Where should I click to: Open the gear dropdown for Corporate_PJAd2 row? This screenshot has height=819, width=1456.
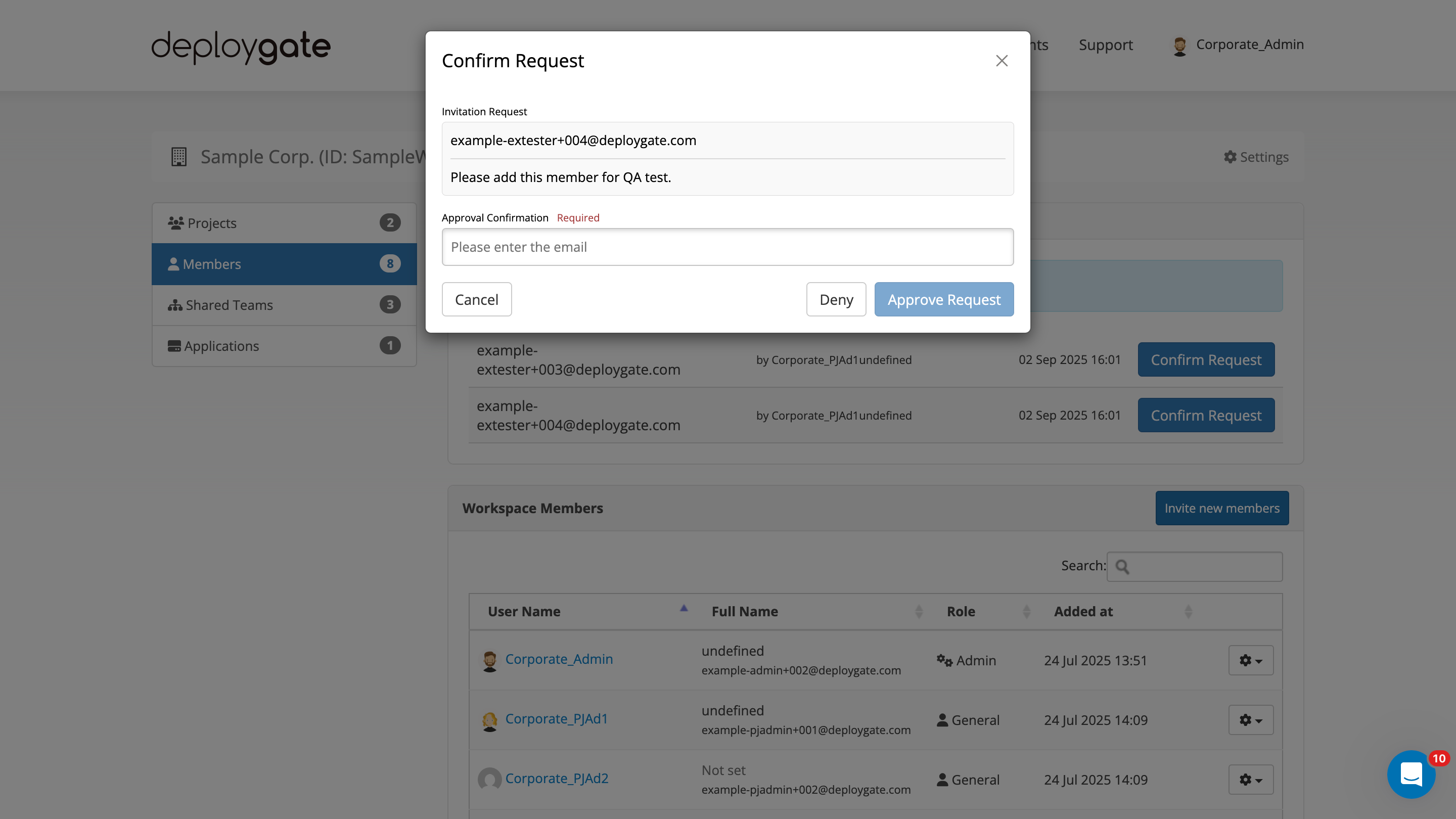(1251, 780)
